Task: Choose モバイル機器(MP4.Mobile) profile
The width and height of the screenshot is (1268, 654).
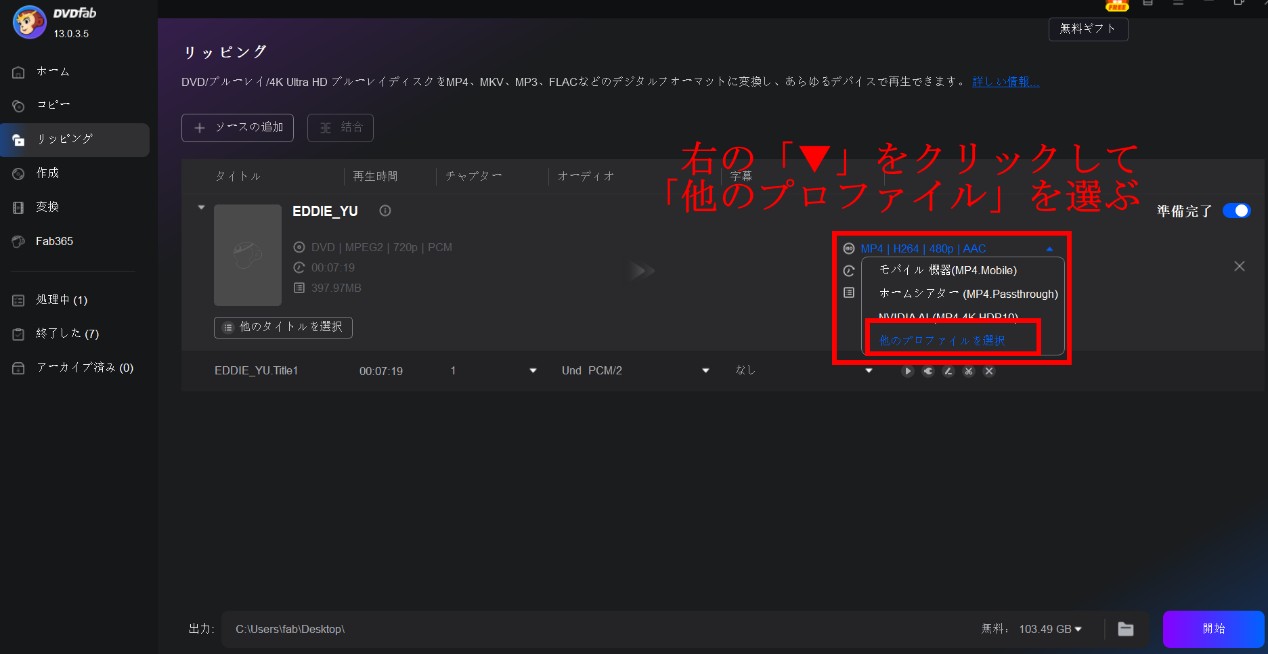Action: point(950,270)
